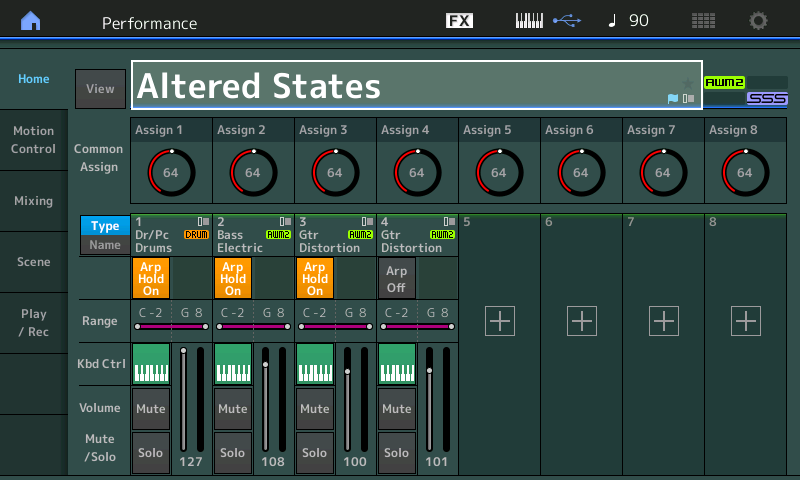Solo part 4 Gtr Distortion
Screen dimensions: 800x480
click(397, 453)
